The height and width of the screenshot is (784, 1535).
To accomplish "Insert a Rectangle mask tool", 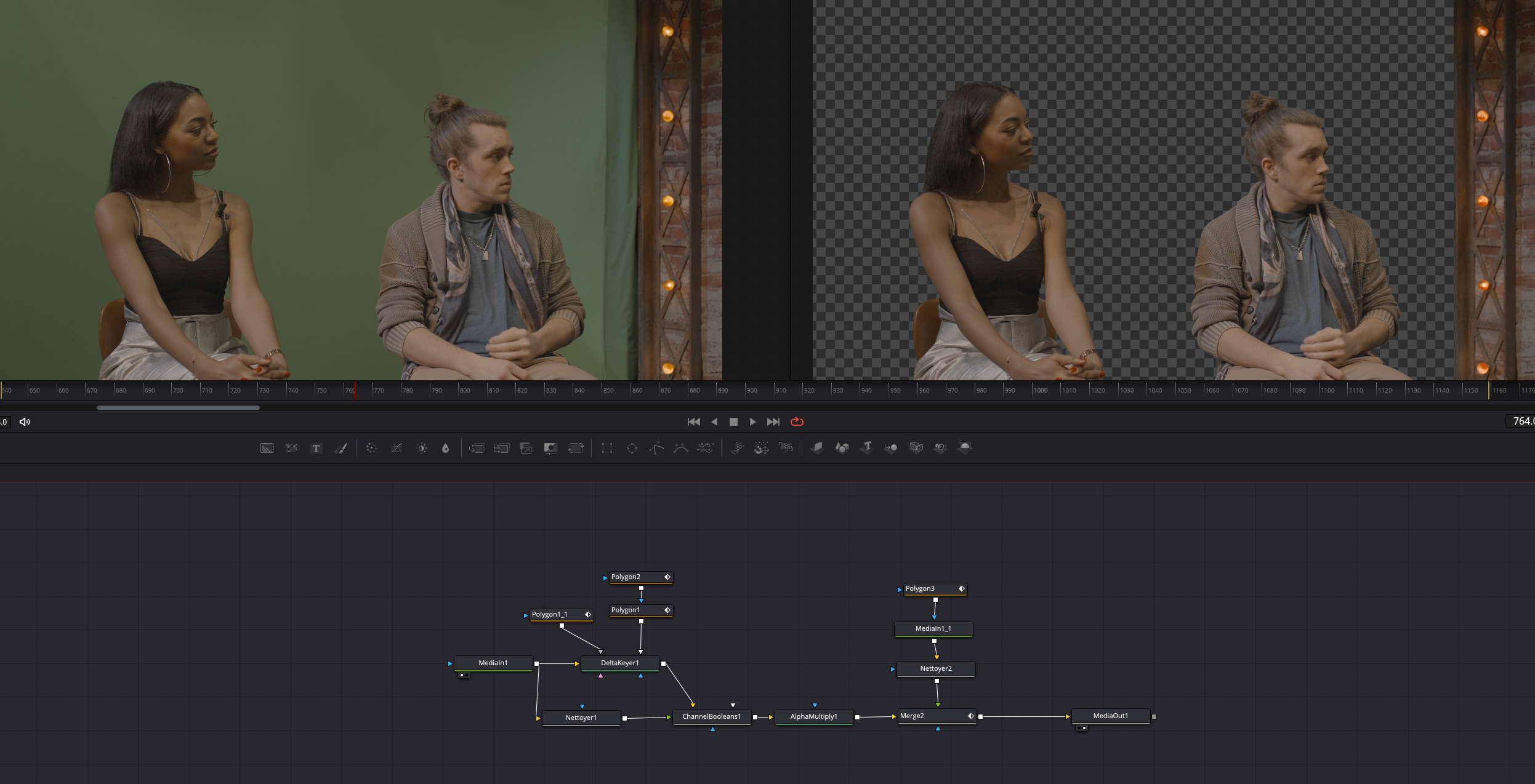I will click(607, 448).
